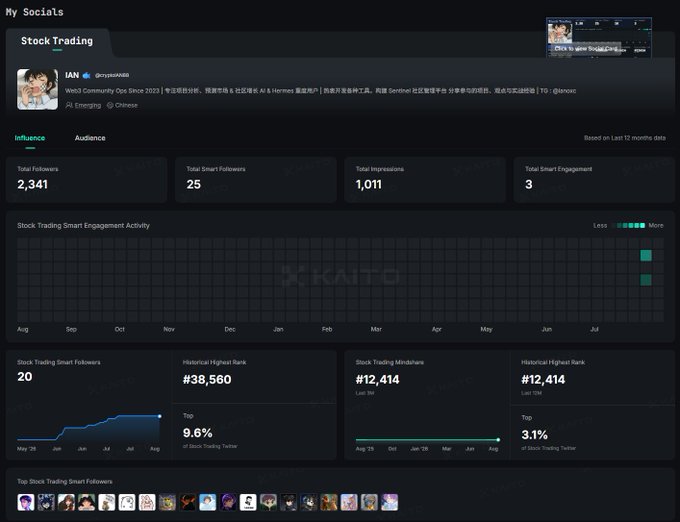Open the @cryptoIAN88 handle link

112,75
